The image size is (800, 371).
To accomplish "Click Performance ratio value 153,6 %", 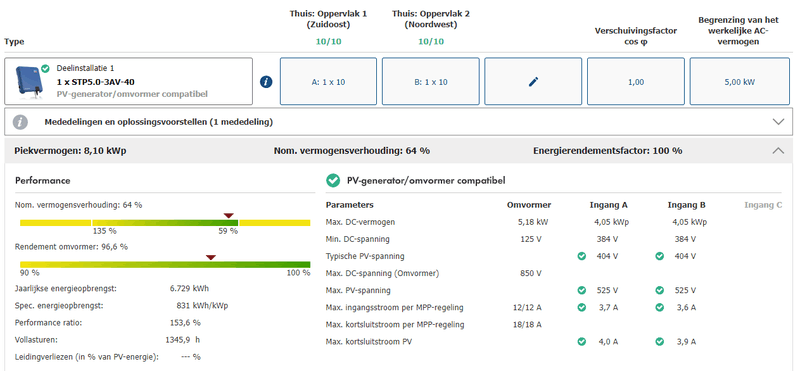I will click(x=185, y=323).
